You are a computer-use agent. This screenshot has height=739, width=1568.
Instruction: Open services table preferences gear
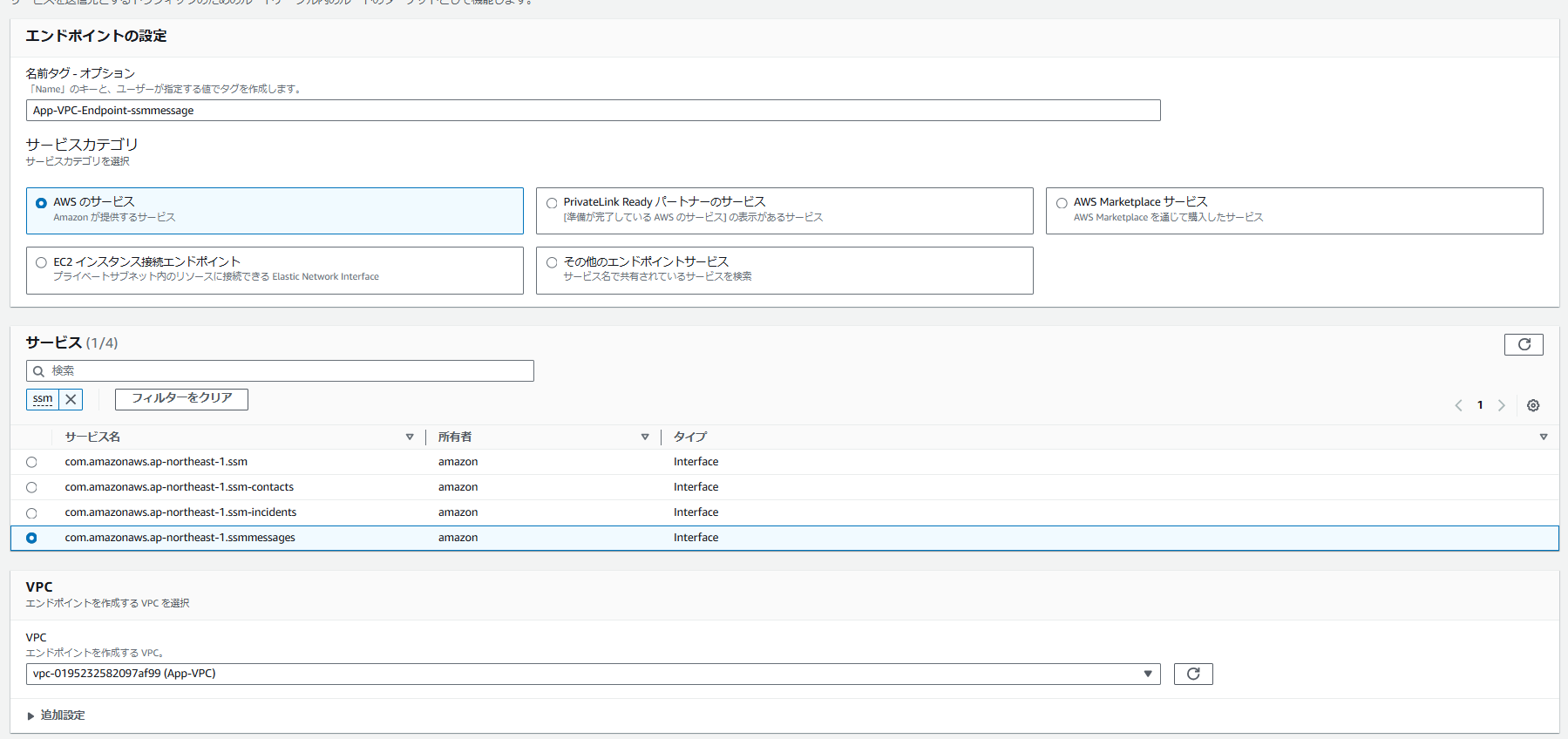coord(1533,405)
